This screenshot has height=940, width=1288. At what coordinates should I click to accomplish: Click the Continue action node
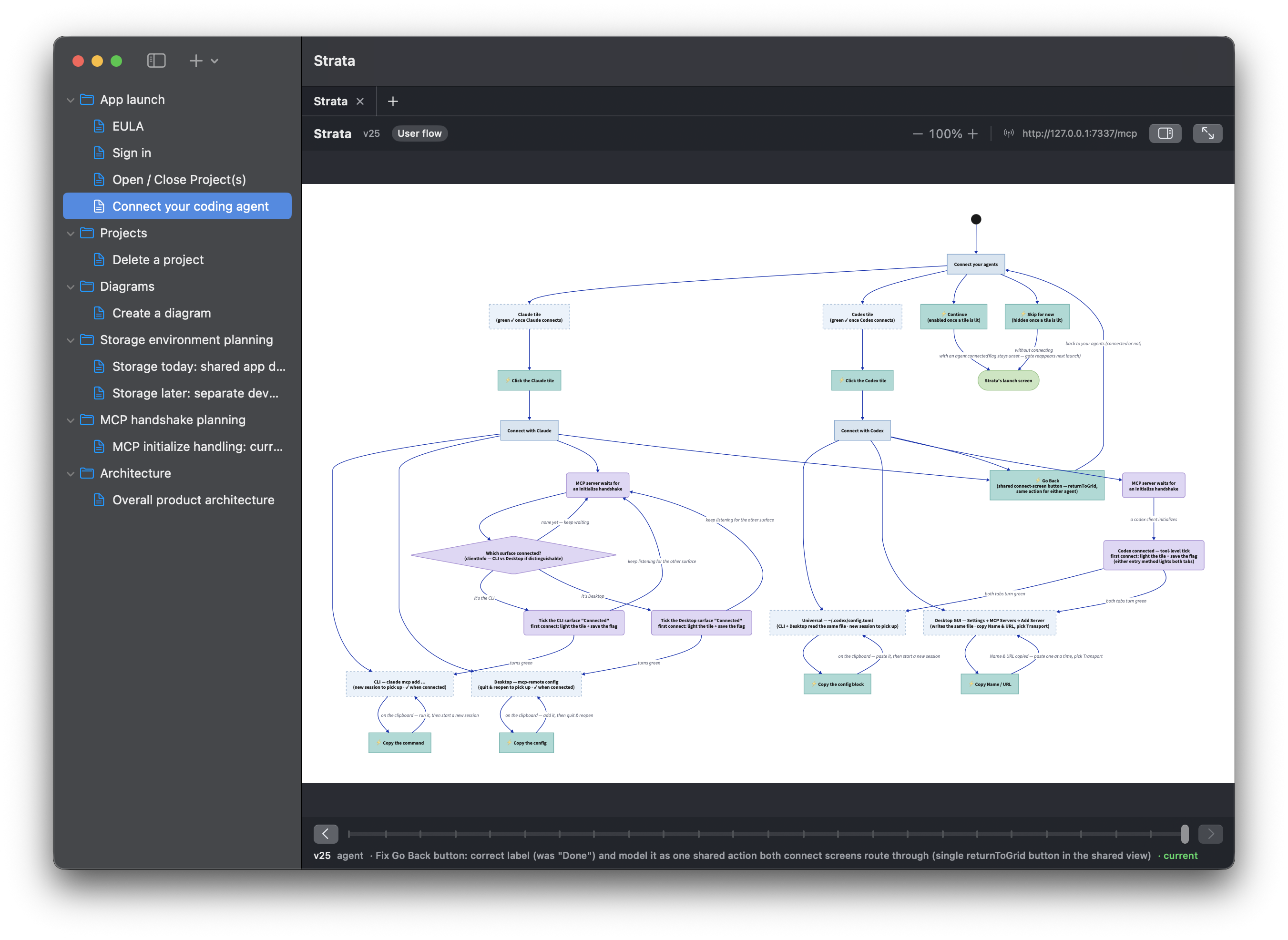tap(953, 317)
